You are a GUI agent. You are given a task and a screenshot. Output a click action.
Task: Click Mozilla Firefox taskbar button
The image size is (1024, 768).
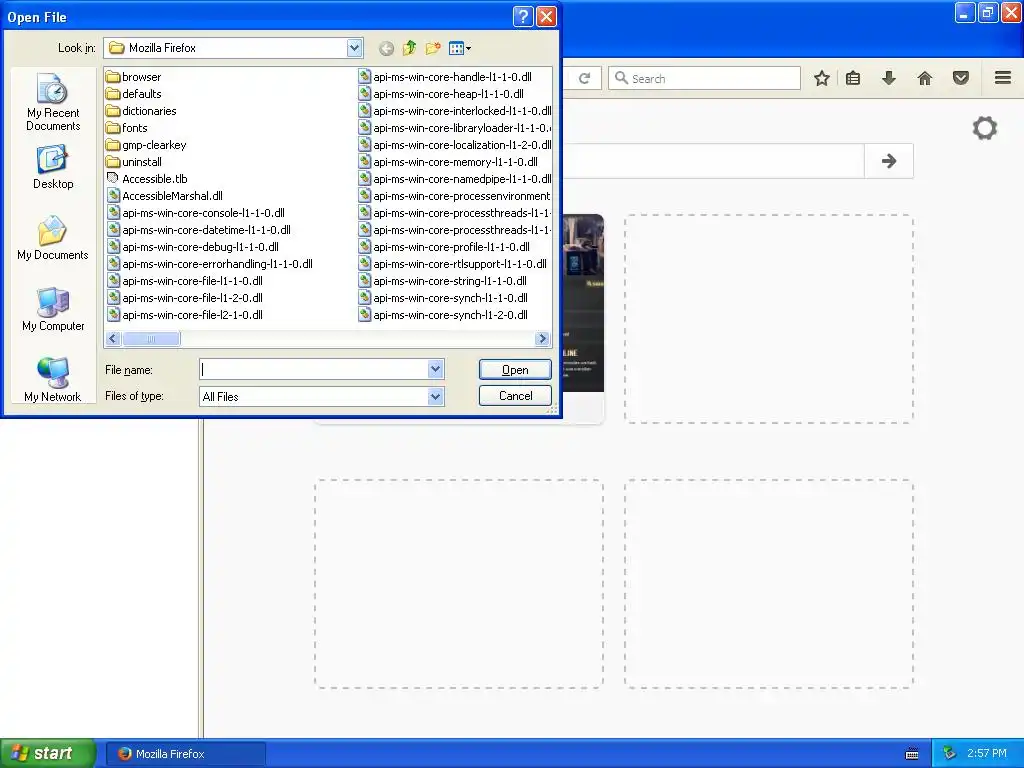(x=185, y=754)
